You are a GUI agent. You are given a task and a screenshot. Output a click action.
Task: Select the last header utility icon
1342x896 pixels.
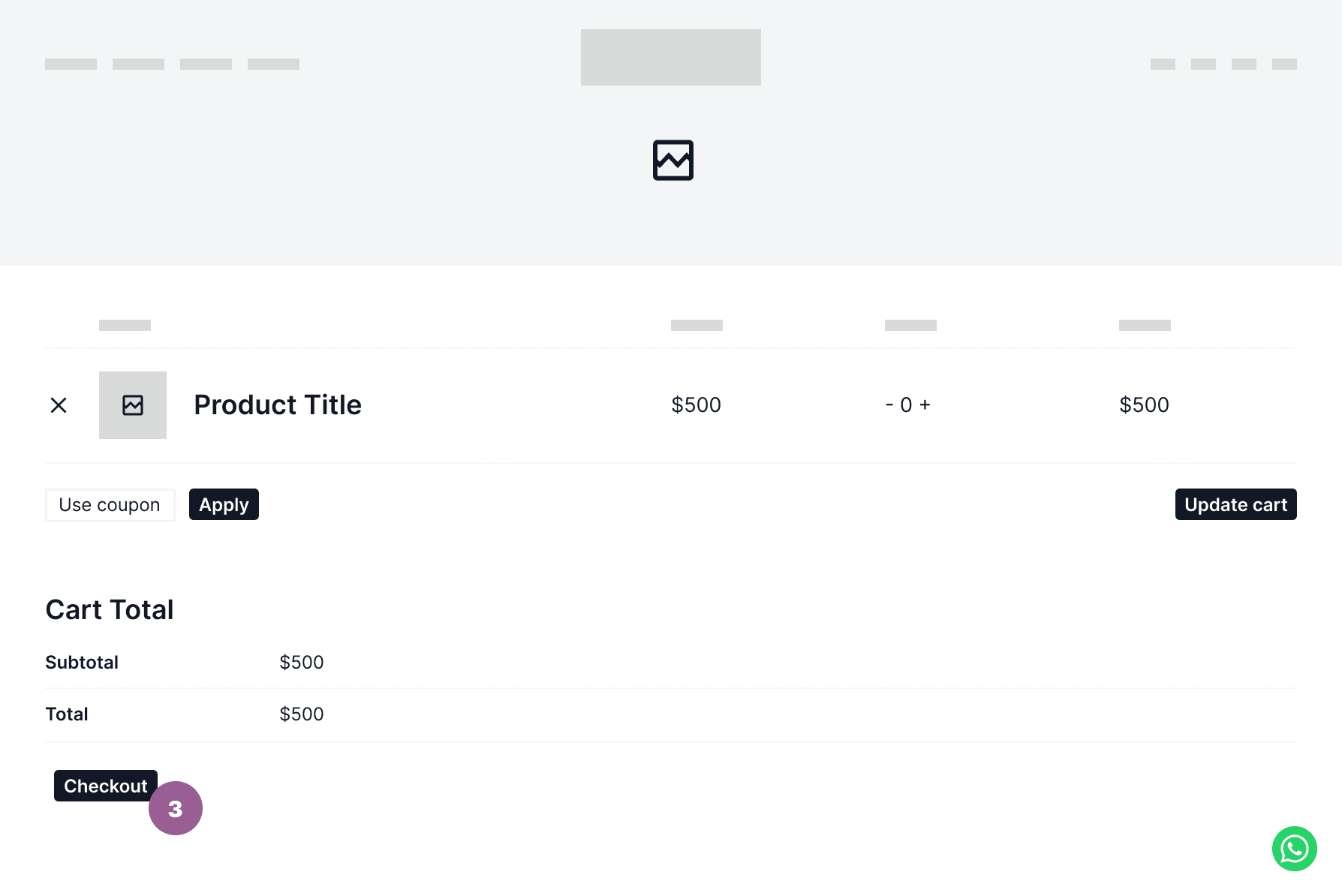(x=1284, y=64)
